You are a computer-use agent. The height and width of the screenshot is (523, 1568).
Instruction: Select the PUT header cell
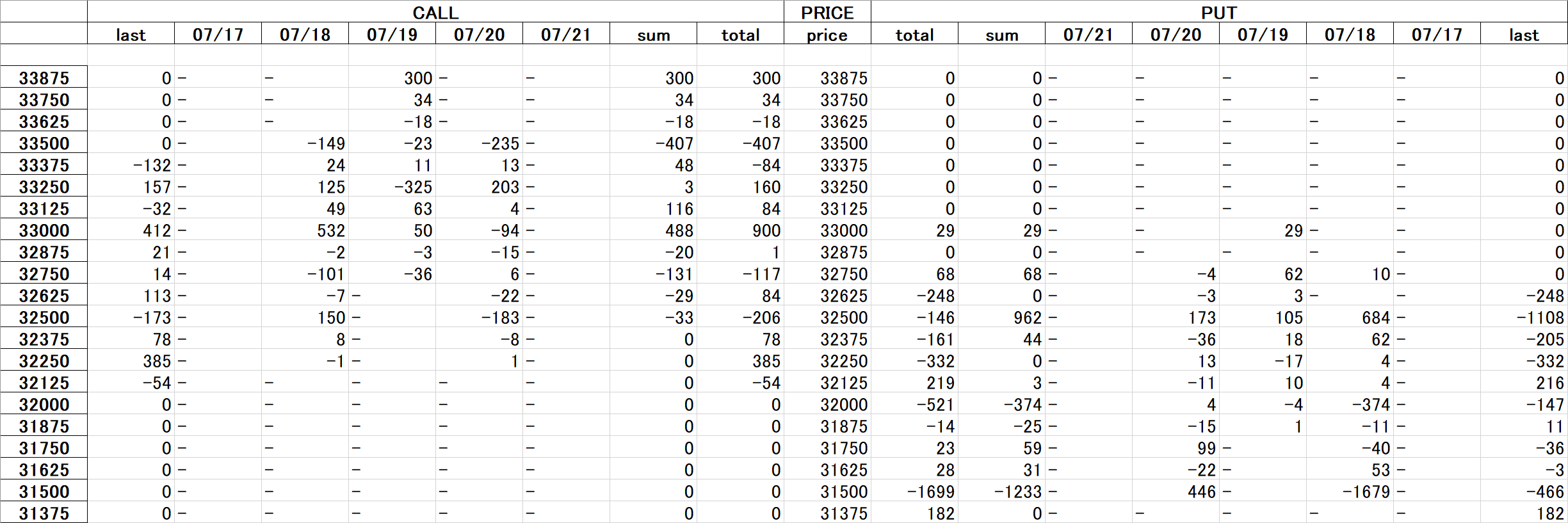click(1219, 12)
